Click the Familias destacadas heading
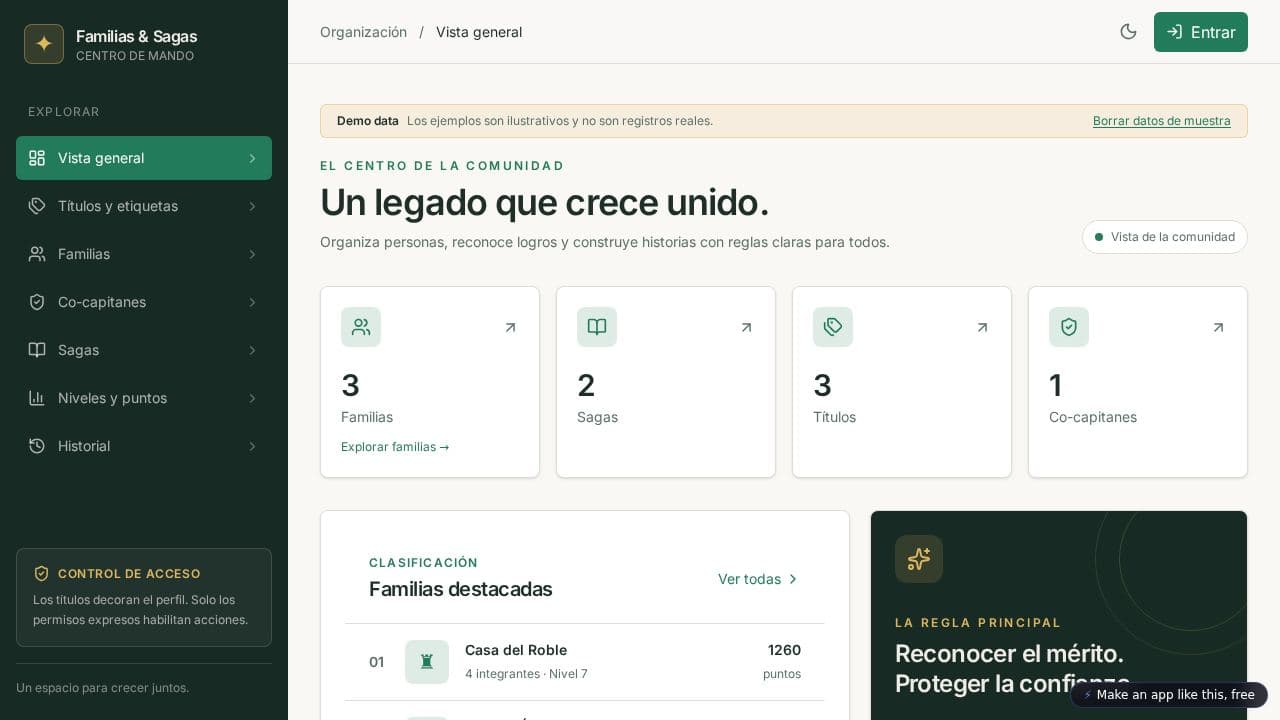Image resolution: width=1280 pixels, height=720 pixels. [x=461, y=589]
